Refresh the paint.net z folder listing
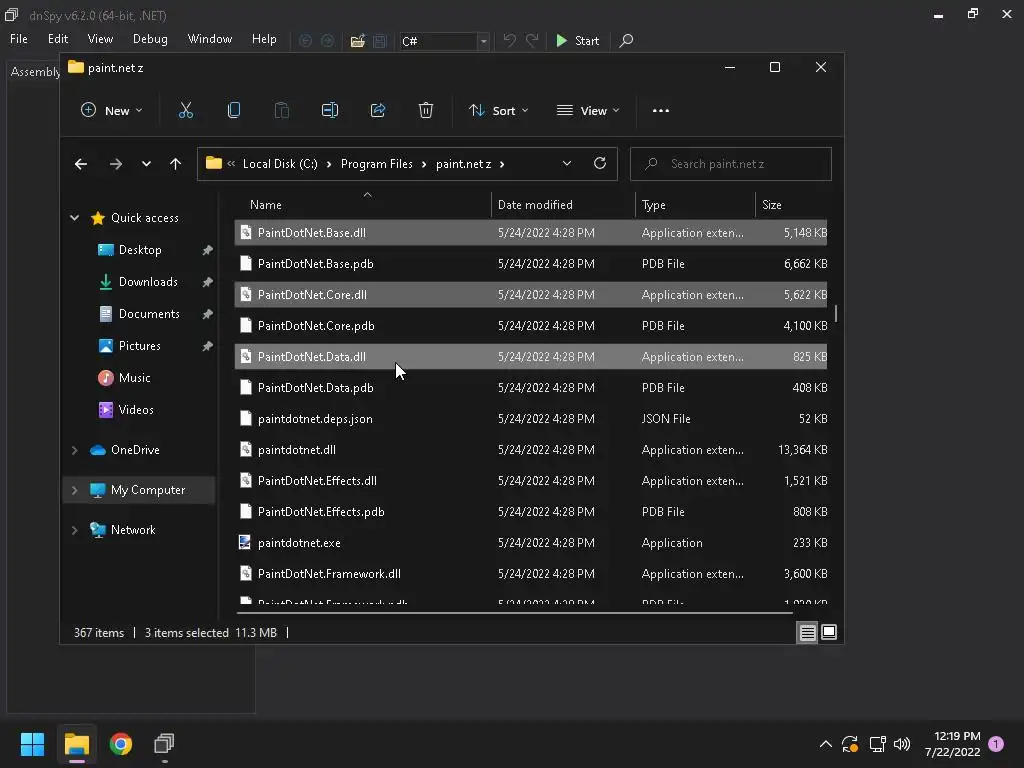The image size is (1024, 768). tap(600, 163)
